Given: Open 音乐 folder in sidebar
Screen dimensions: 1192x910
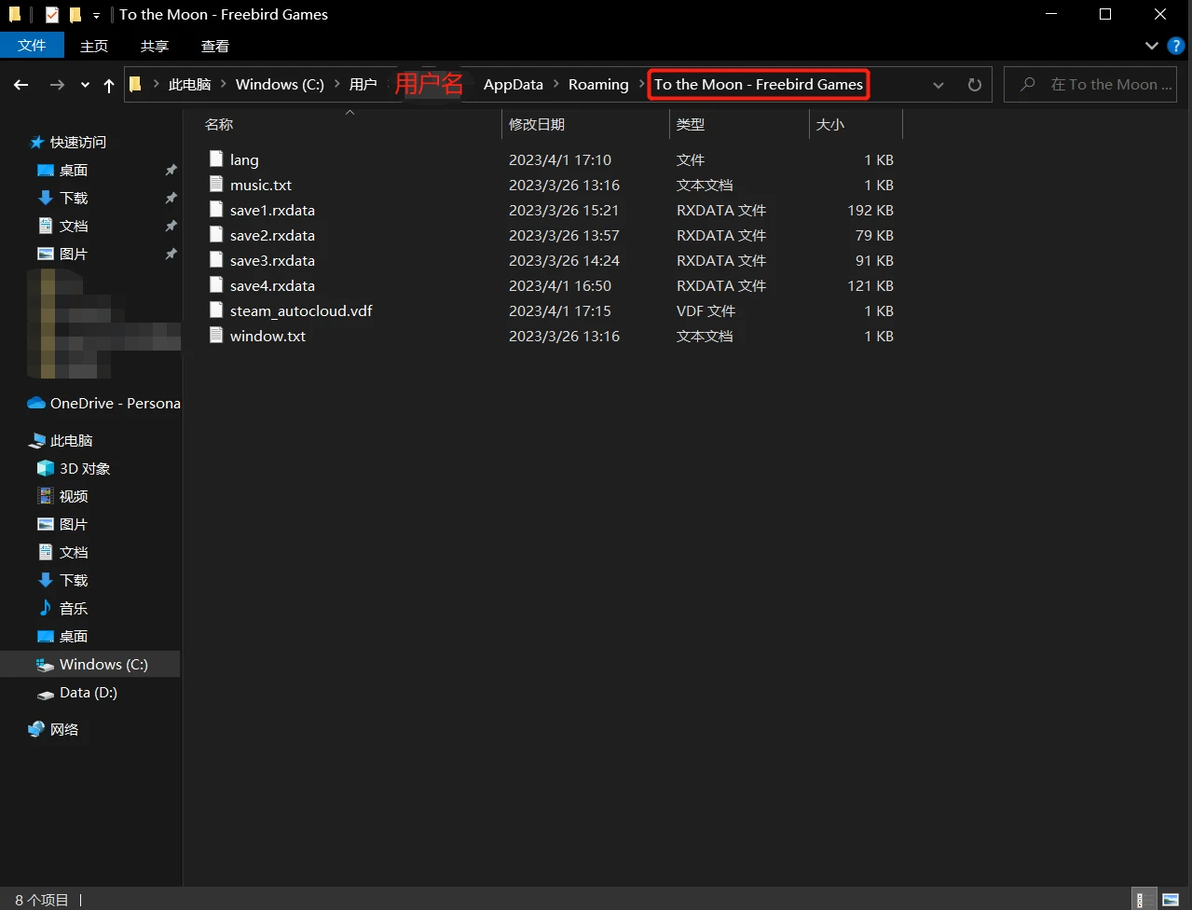Looking at the screenshot, I should click(x=73, y=608).
